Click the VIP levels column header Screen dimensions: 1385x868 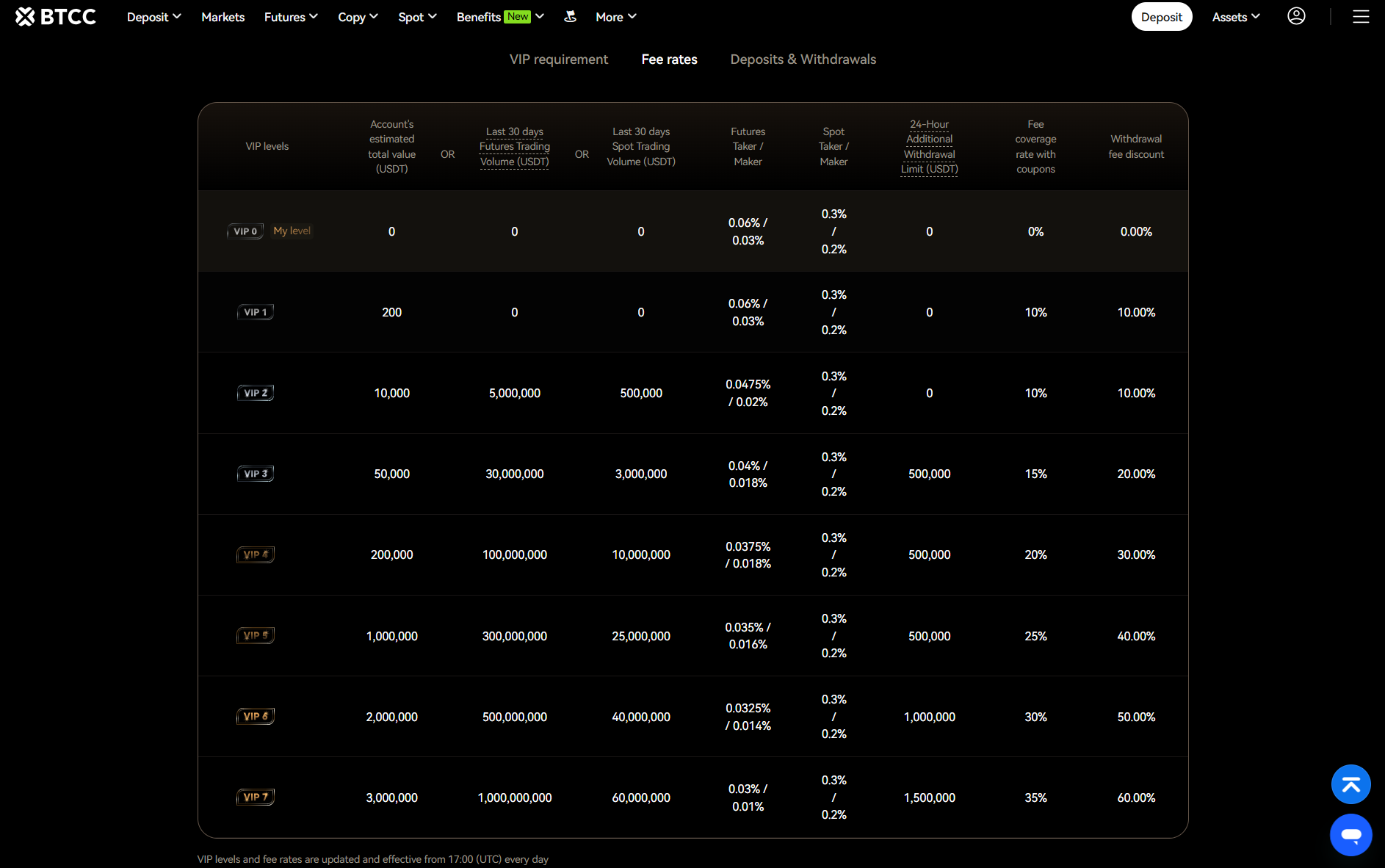267,146
